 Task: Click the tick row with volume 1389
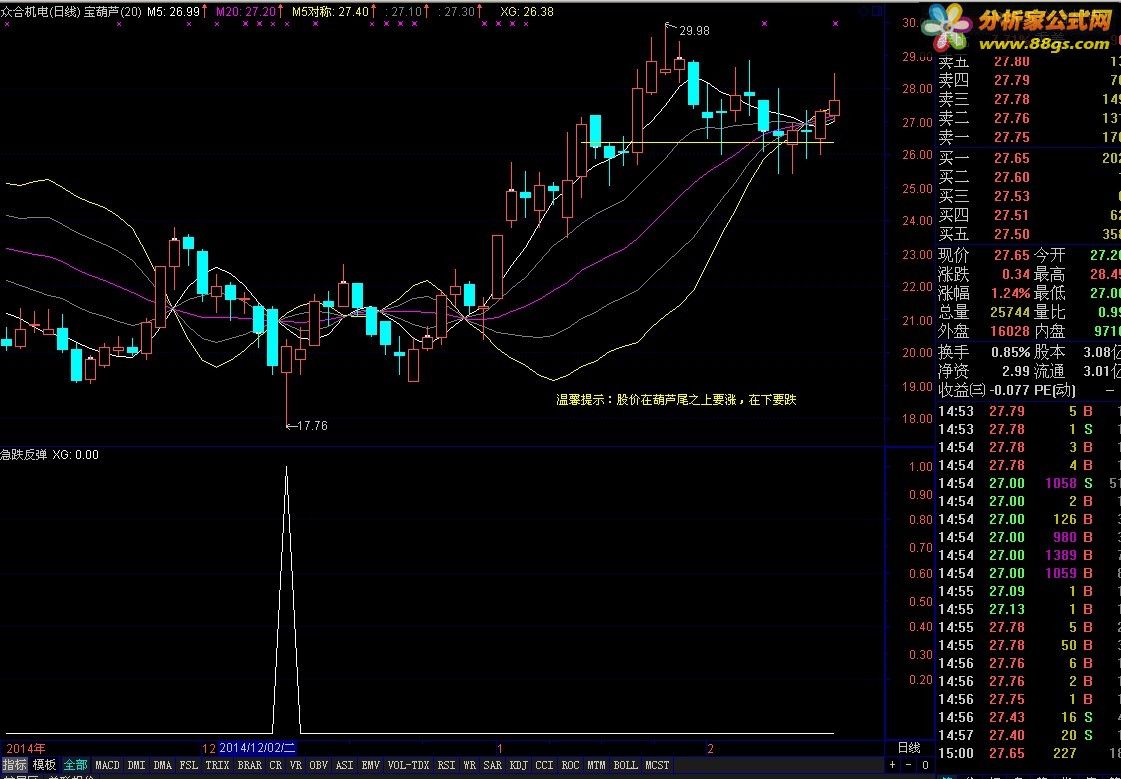1028,555
